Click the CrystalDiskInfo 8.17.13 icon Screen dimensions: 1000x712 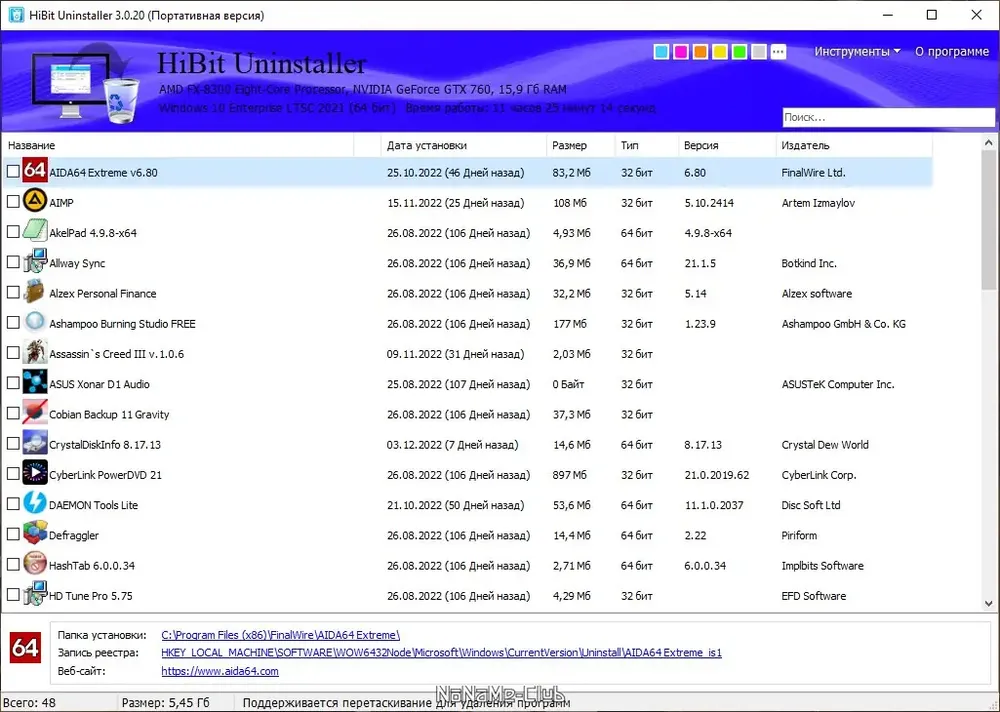click(x=35, y=443)
